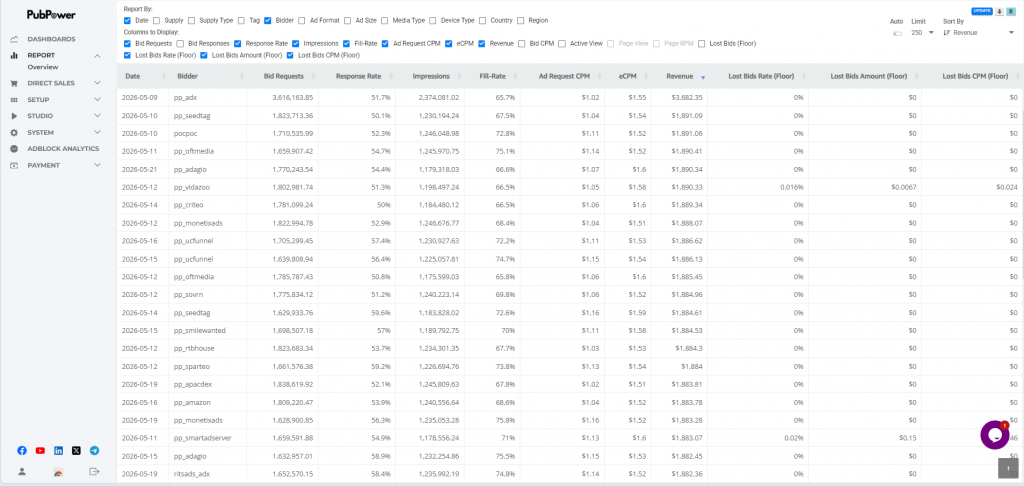The height and width of the screenshot is (486, 1024).
Task: Open the X (Twitter) social icon
Action: 76,451
